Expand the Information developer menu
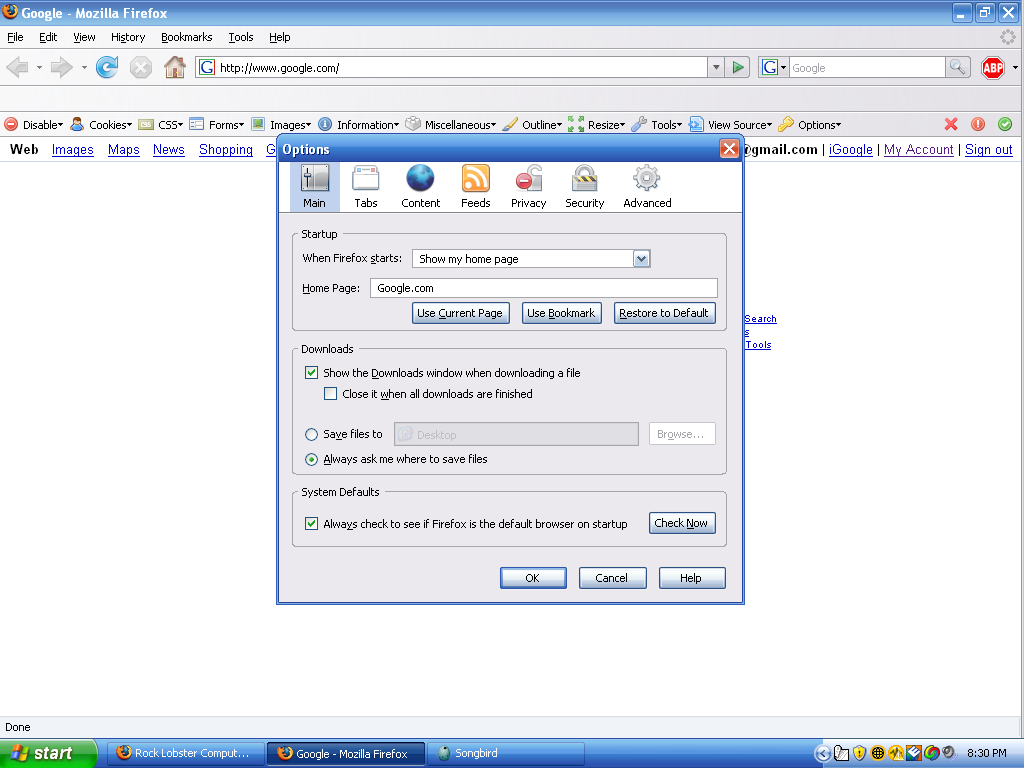Screen dimensions: 1024x768 click(x=359, y=125)
